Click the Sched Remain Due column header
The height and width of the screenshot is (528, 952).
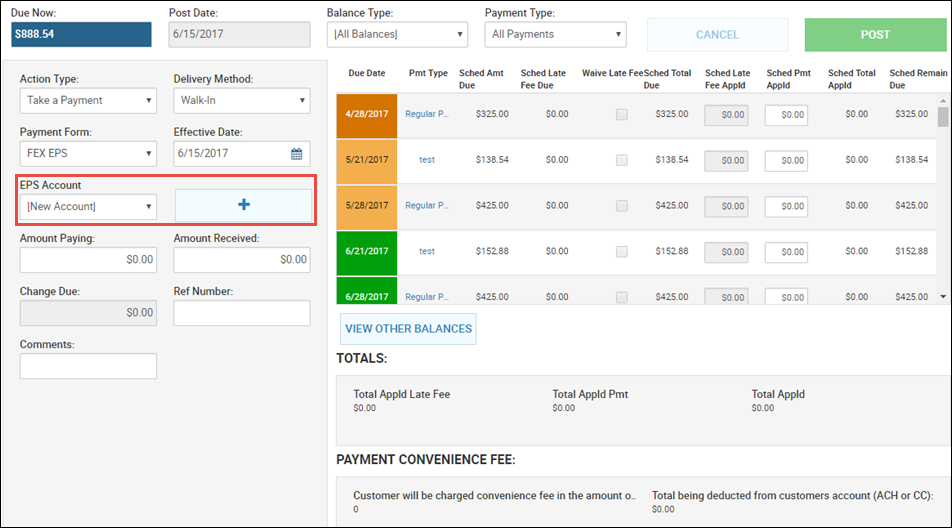pyautogui.click(x=917, y=79)
